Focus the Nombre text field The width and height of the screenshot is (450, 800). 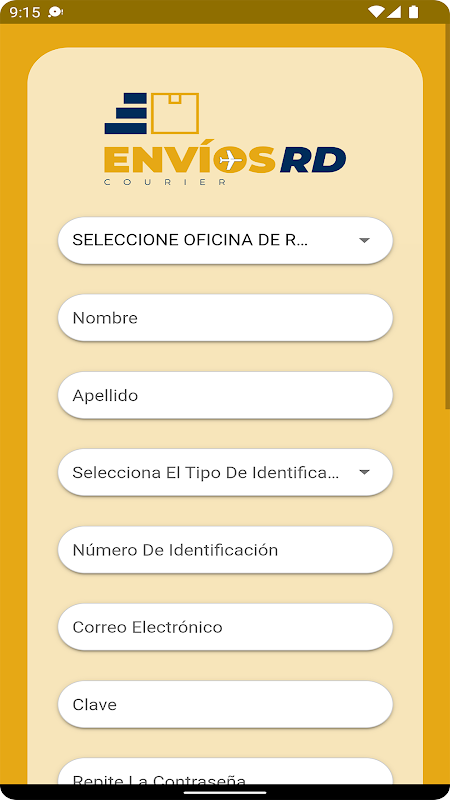225,318
